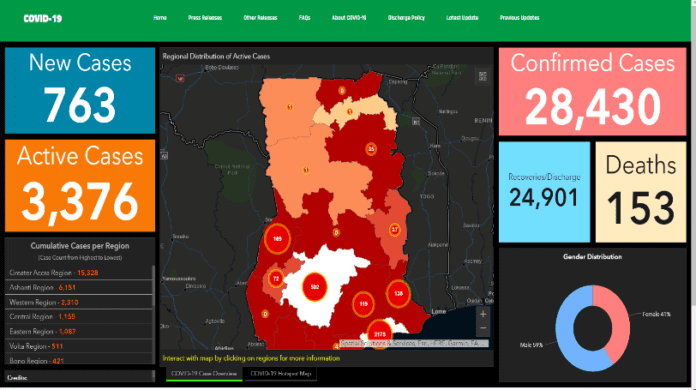Open Press Releases page
Image resolution: width=696 pixels, height=390 pixels.
coord(205,18)
